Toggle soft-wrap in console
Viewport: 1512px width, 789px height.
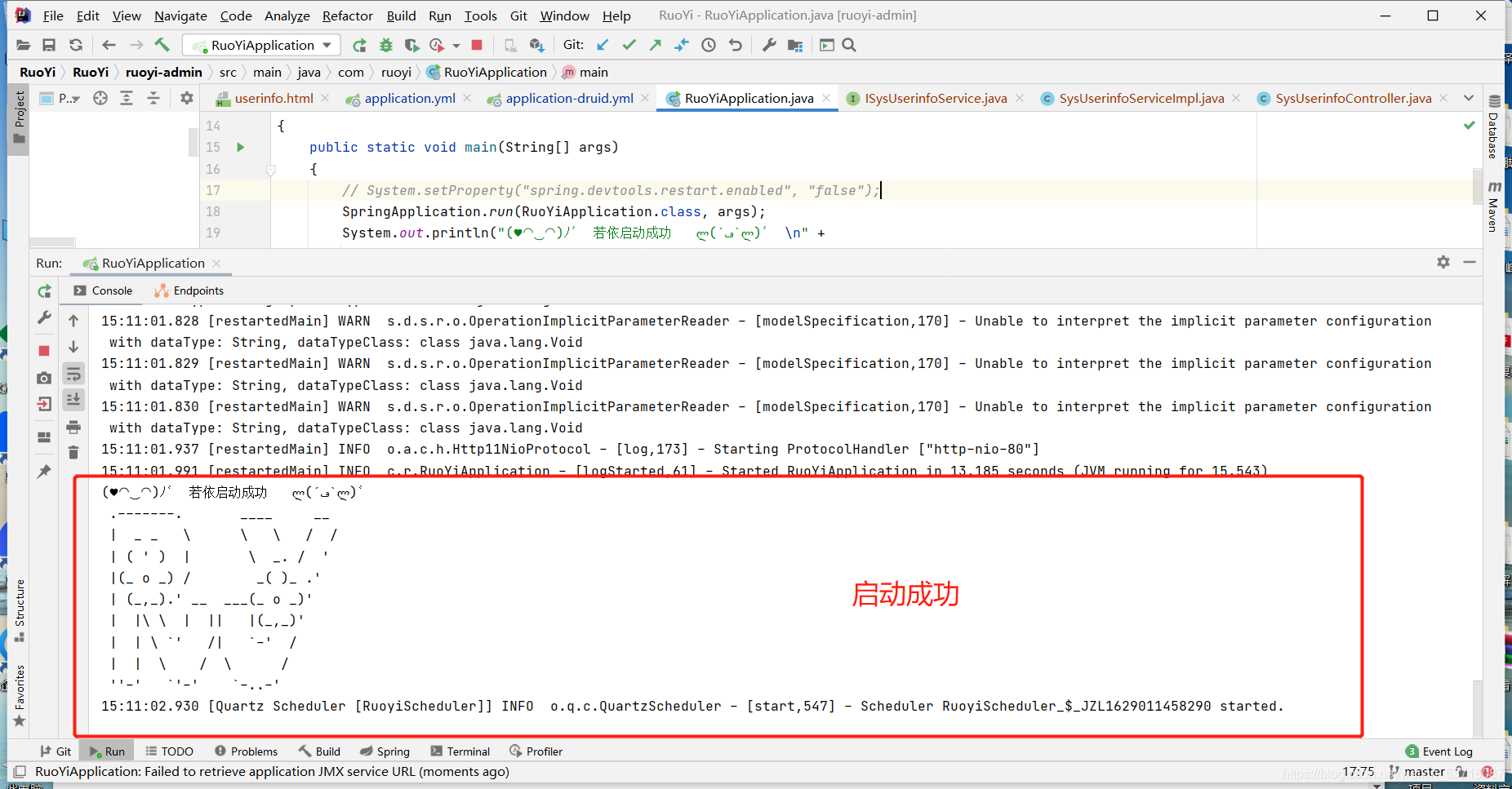pyautogui.click(x=73, y=374)
